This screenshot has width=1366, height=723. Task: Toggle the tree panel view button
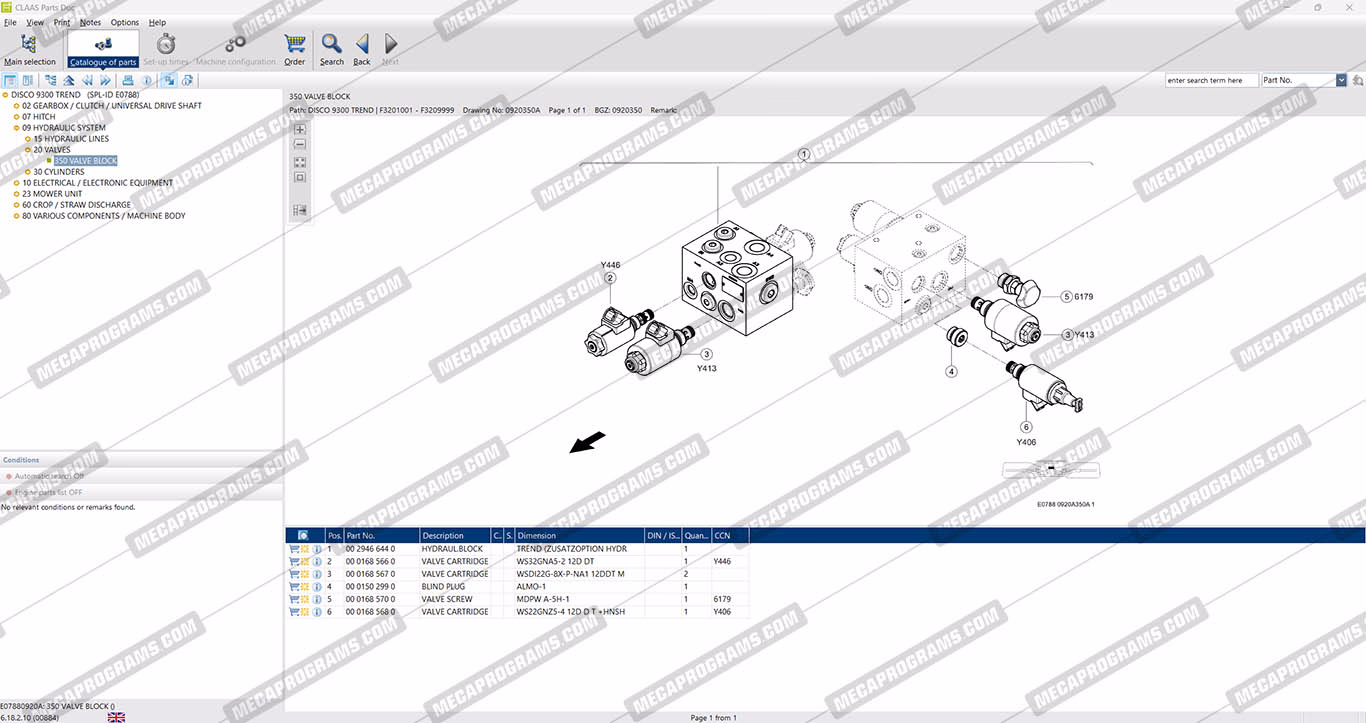tap(10, 80)
